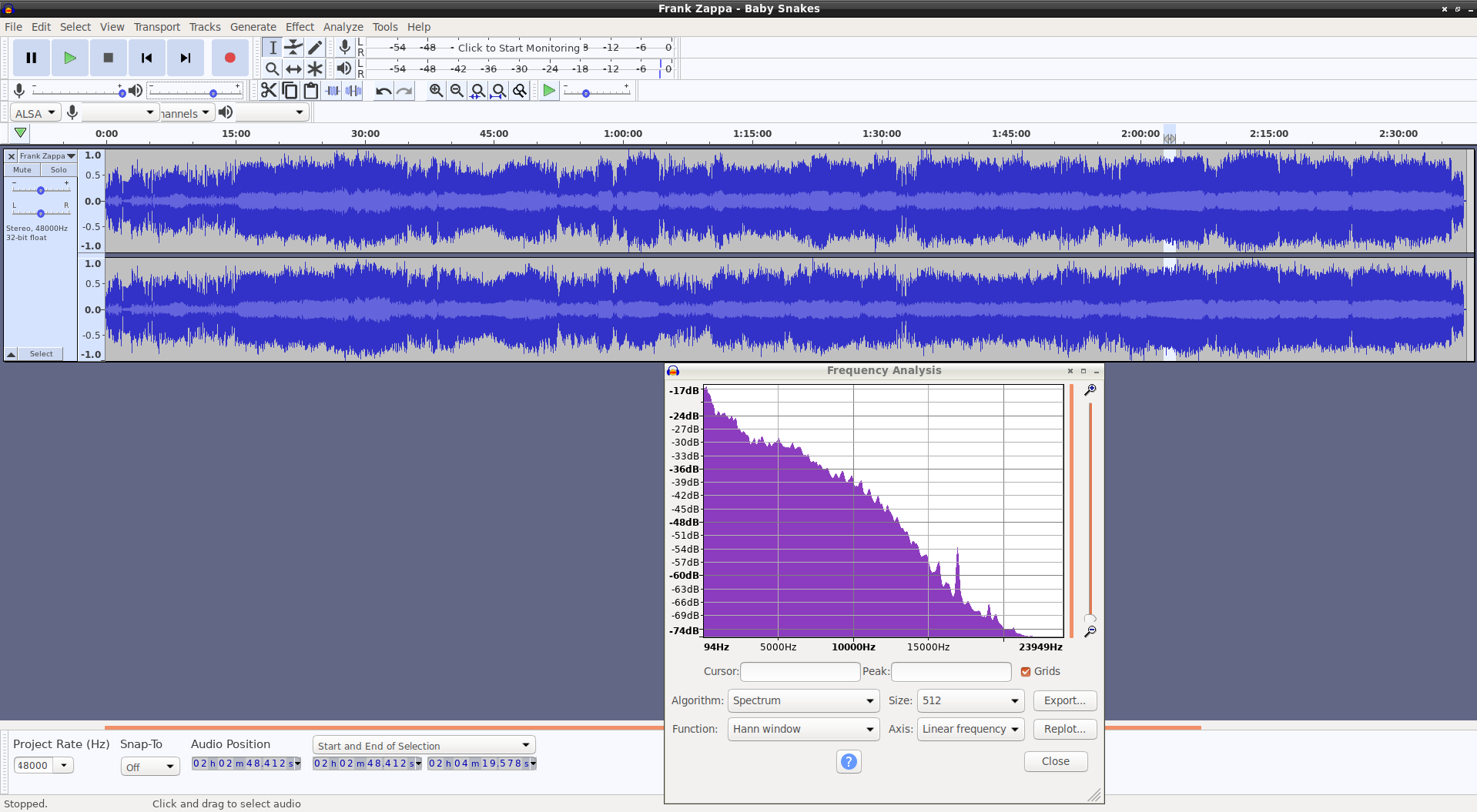Click the Cut scissors icon
Viewport: 1477px width, 812px height.
pos(268,91)
